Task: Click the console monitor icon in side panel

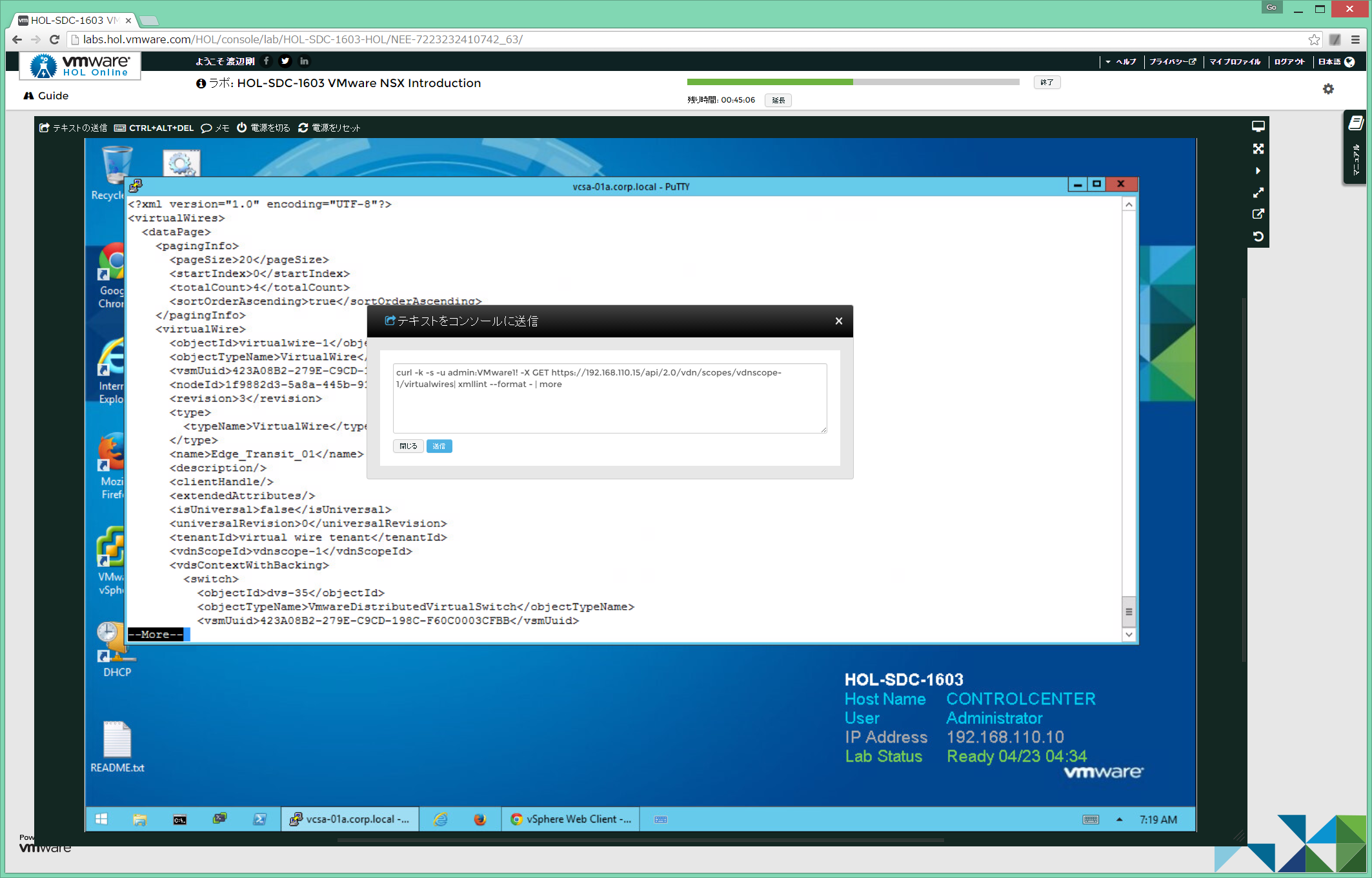Action: pos(1258,126)
